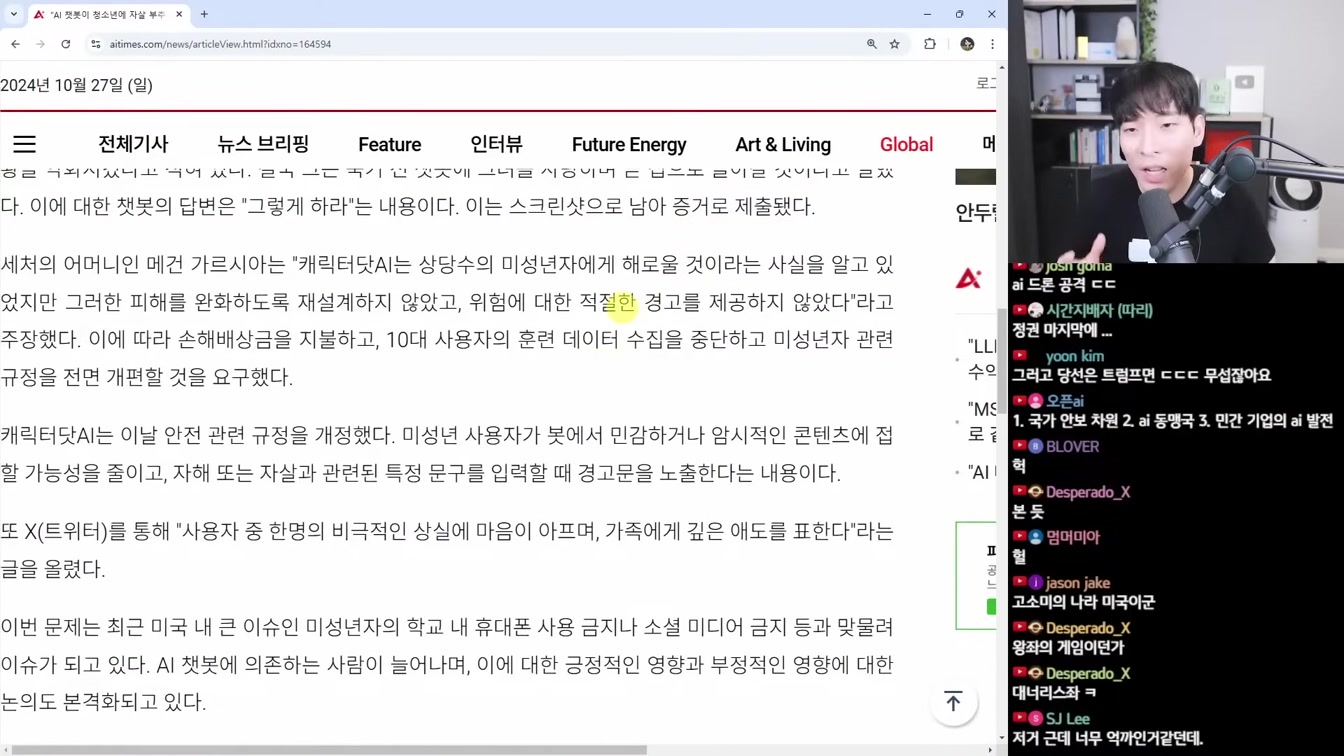
Task: Click the chat message 왕좌의 게임이던가
Action: pyautogui.click(x=1069, y=647)
